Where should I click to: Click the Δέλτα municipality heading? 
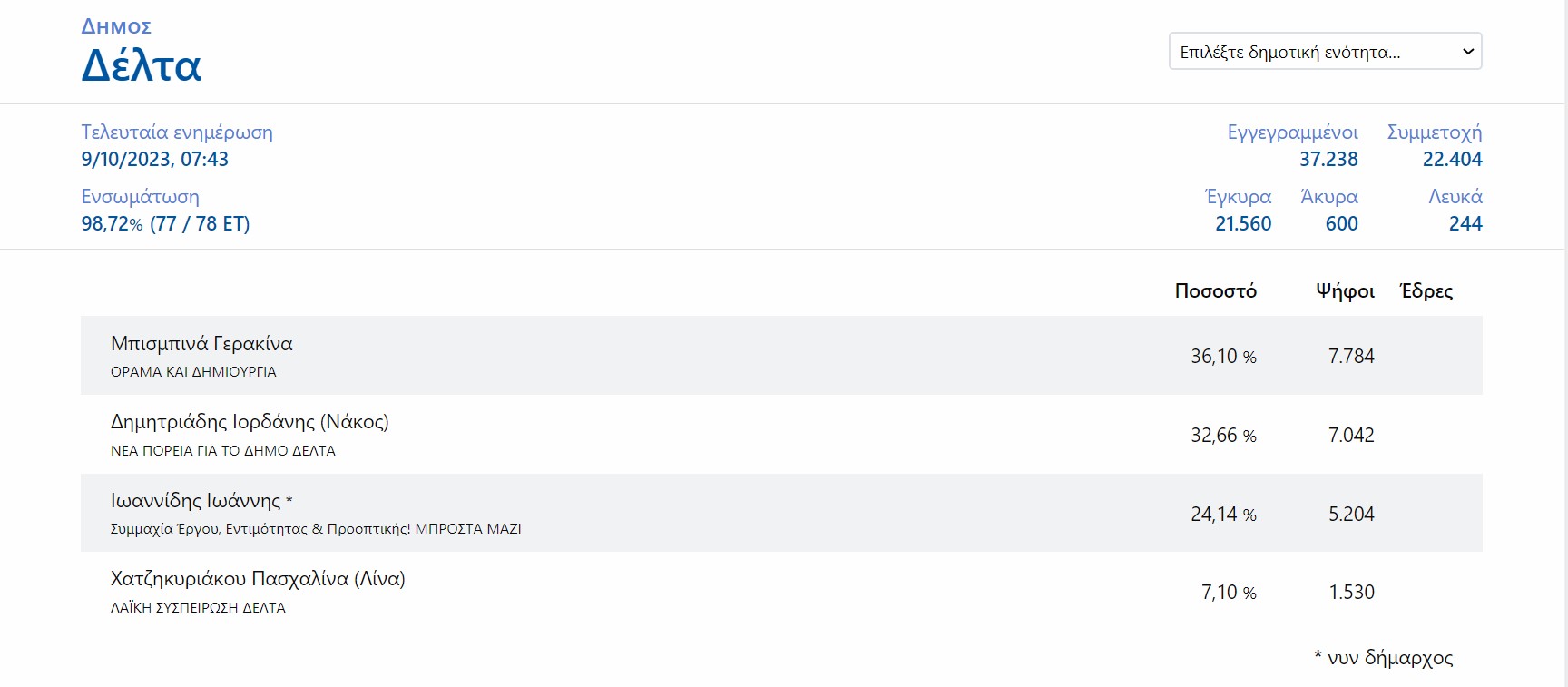(x=142, y=66)
